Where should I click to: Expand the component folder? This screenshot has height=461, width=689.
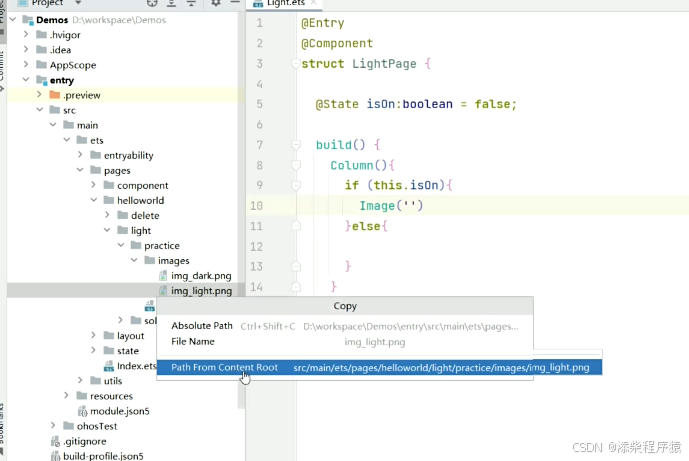pyautogui.click(x=93, y=185)
